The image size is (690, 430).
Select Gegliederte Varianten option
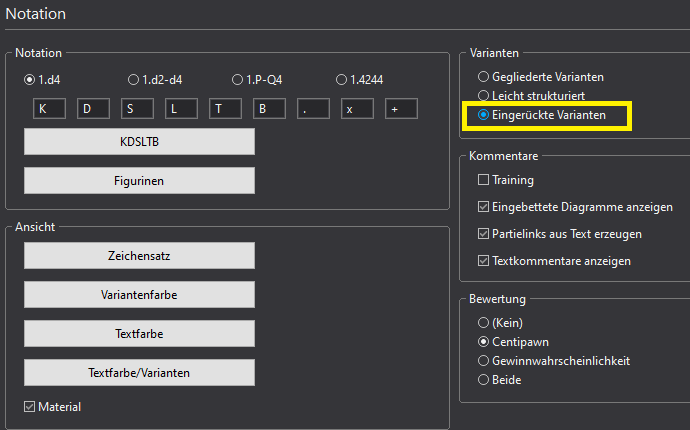484,76
